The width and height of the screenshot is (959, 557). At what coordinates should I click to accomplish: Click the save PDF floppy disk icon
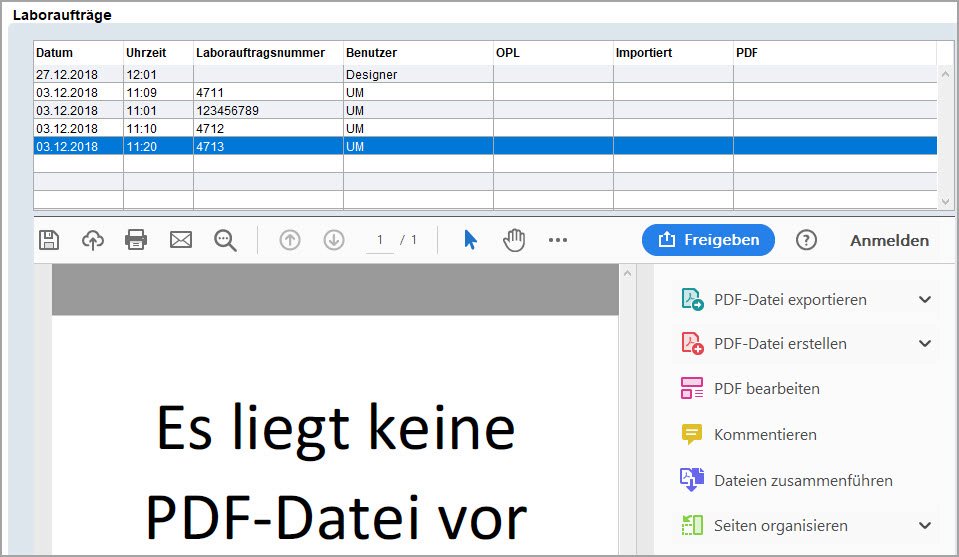[49, 240]
